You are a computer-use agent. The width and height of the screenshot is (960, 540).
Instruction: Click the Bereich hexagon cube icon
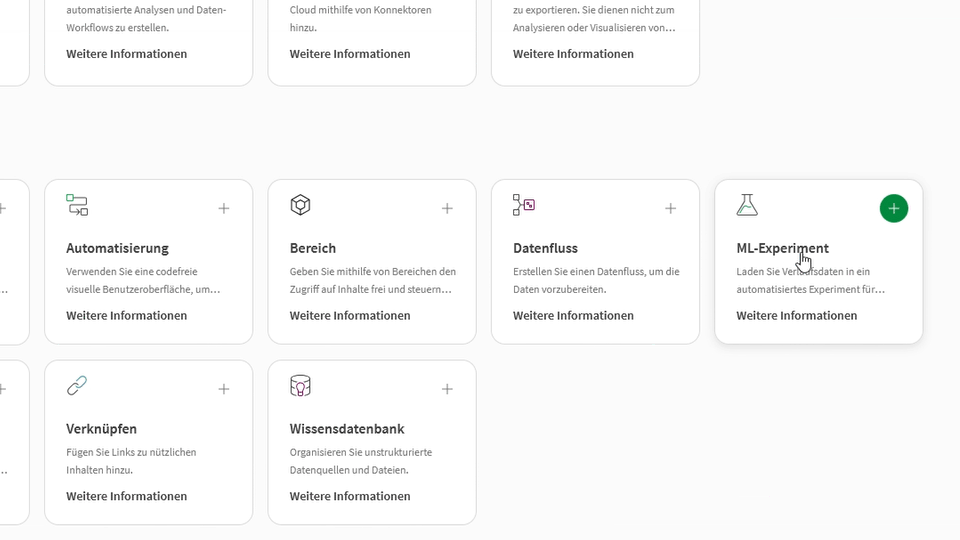click(x=300, y=205)
